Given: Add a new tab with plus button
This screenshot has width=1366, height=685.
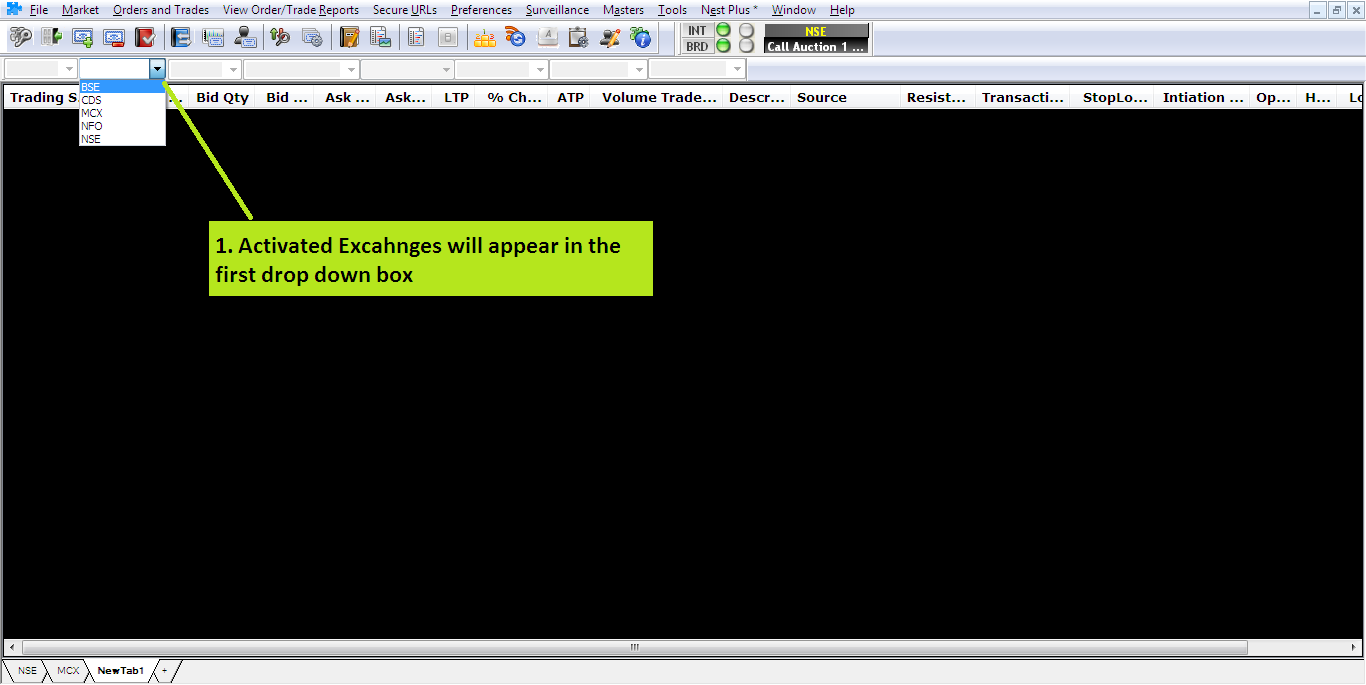Looking at the screenshot, I should point(165,671).
